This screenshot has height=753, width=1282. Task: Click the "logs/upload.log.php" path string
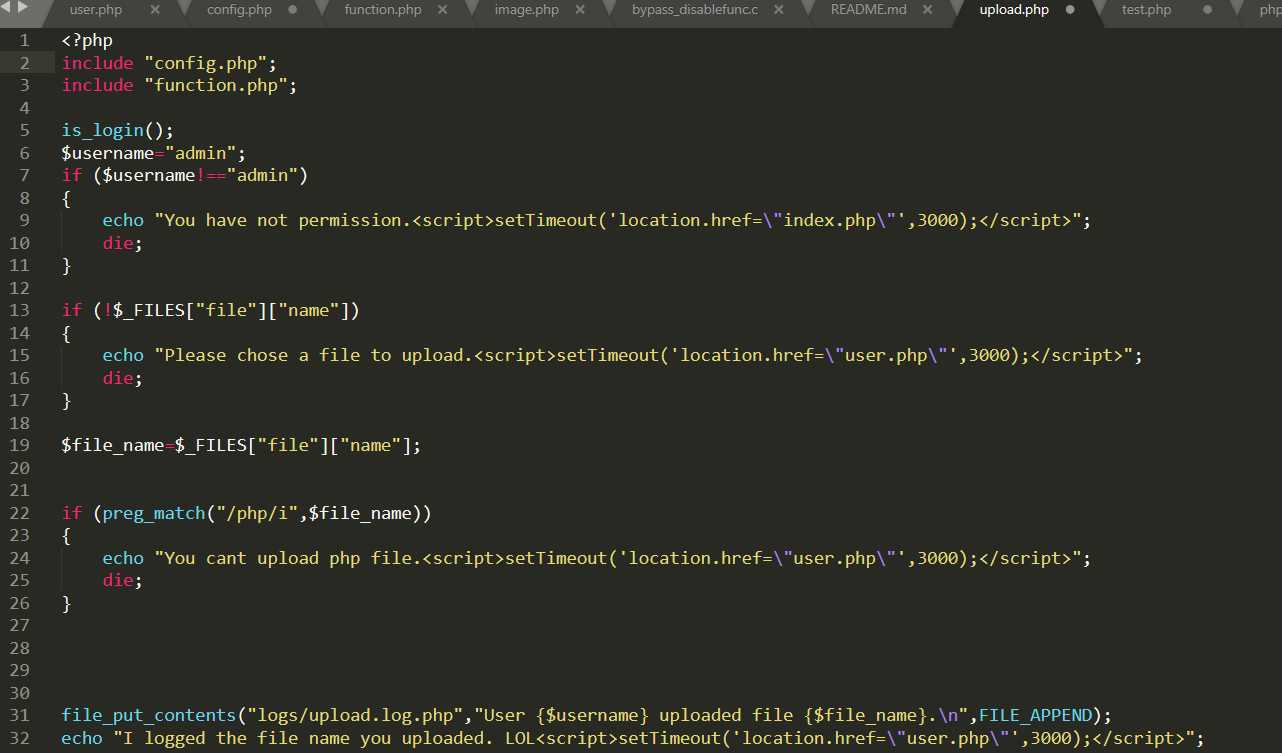354,715
